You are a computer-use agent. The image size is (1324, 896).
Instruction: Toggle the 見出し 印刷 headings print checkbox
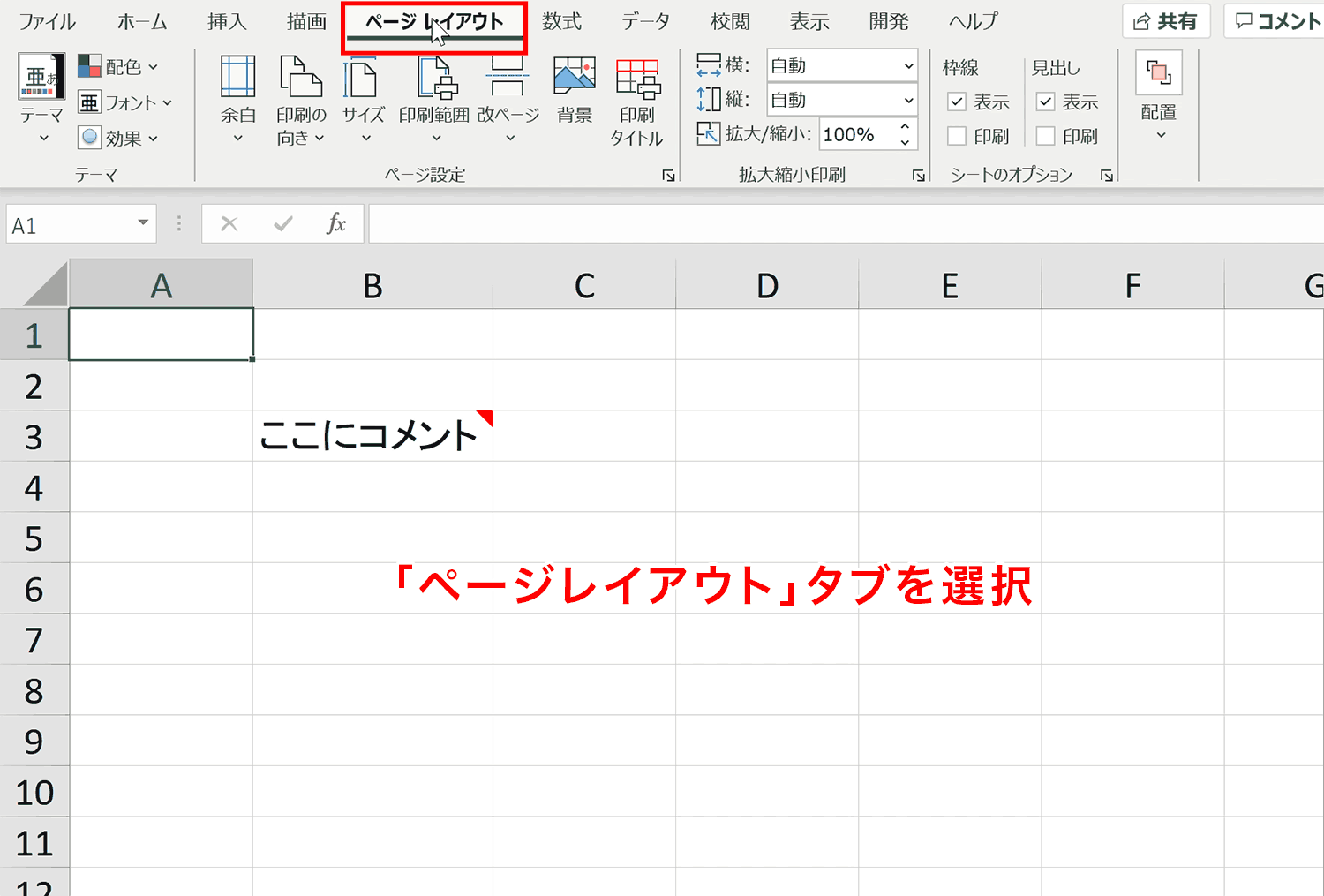(x=1046, y=136)
